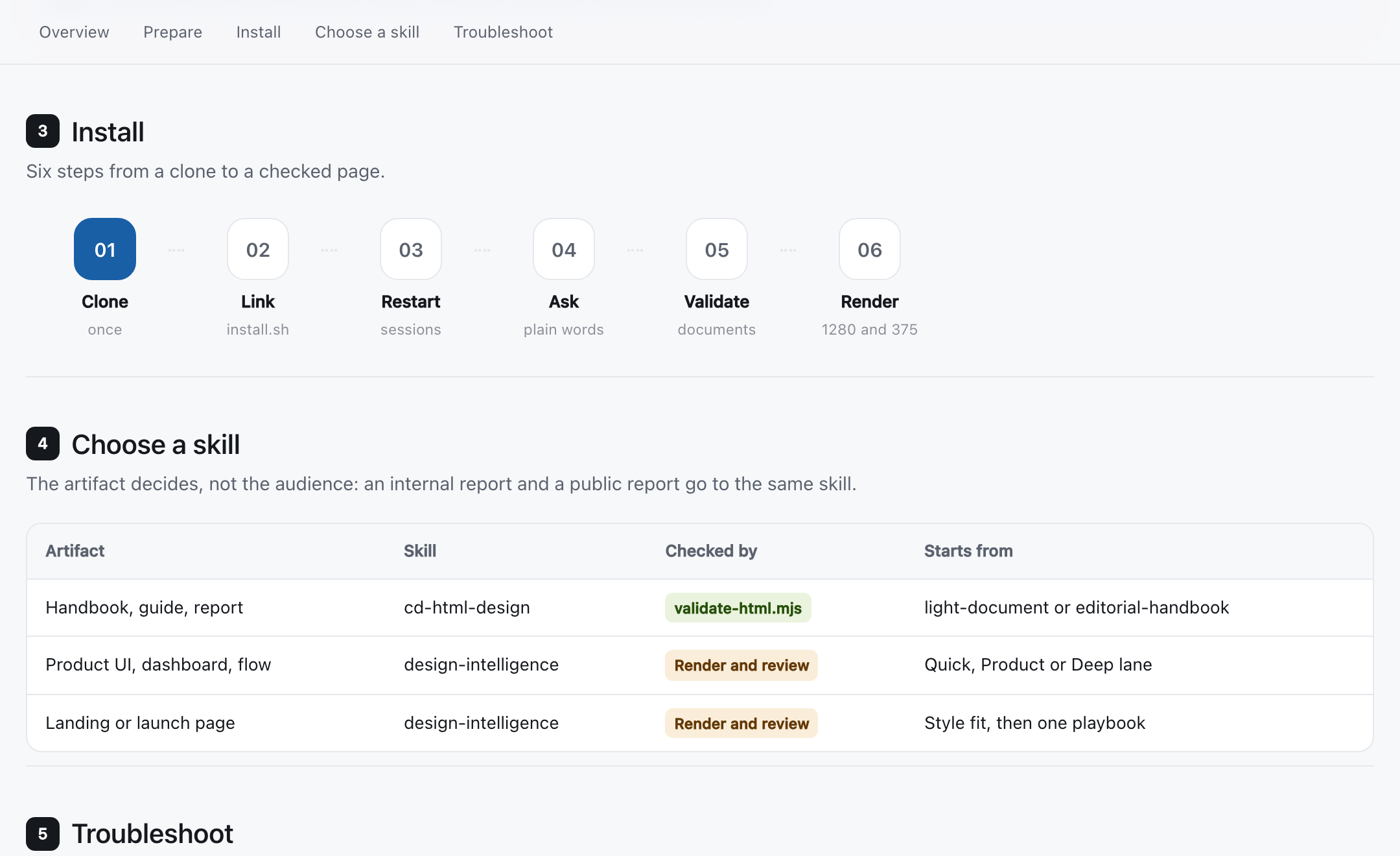Click the Skill column header
The width and height of the screenshot is (1400, 856).
coord(420,551)
